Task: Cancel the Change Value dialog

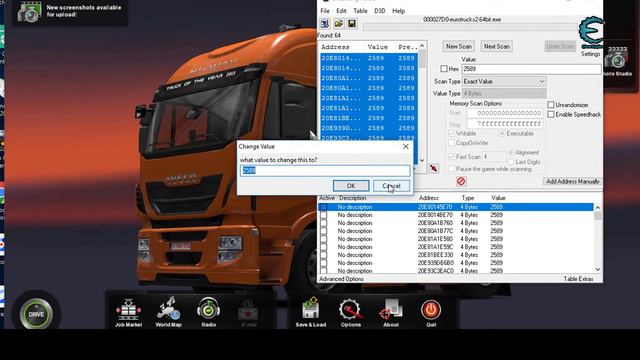Action: 391,186
